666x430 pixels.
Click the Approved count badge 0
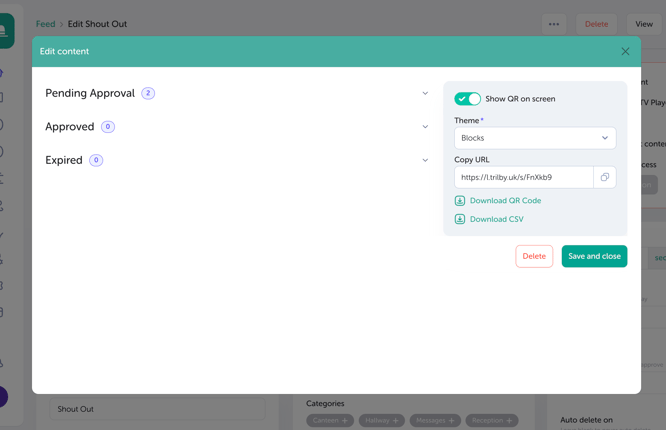pyautogui.click(x=108, y=127)
